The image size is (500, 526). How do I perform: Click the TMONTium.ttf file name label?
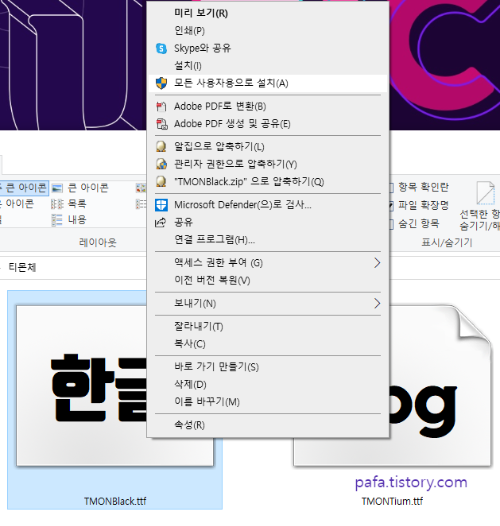click(392, 501)
